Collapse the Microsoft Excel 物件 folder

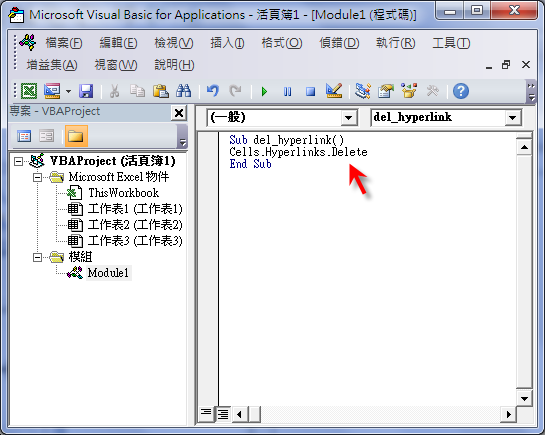pos(37,178)
